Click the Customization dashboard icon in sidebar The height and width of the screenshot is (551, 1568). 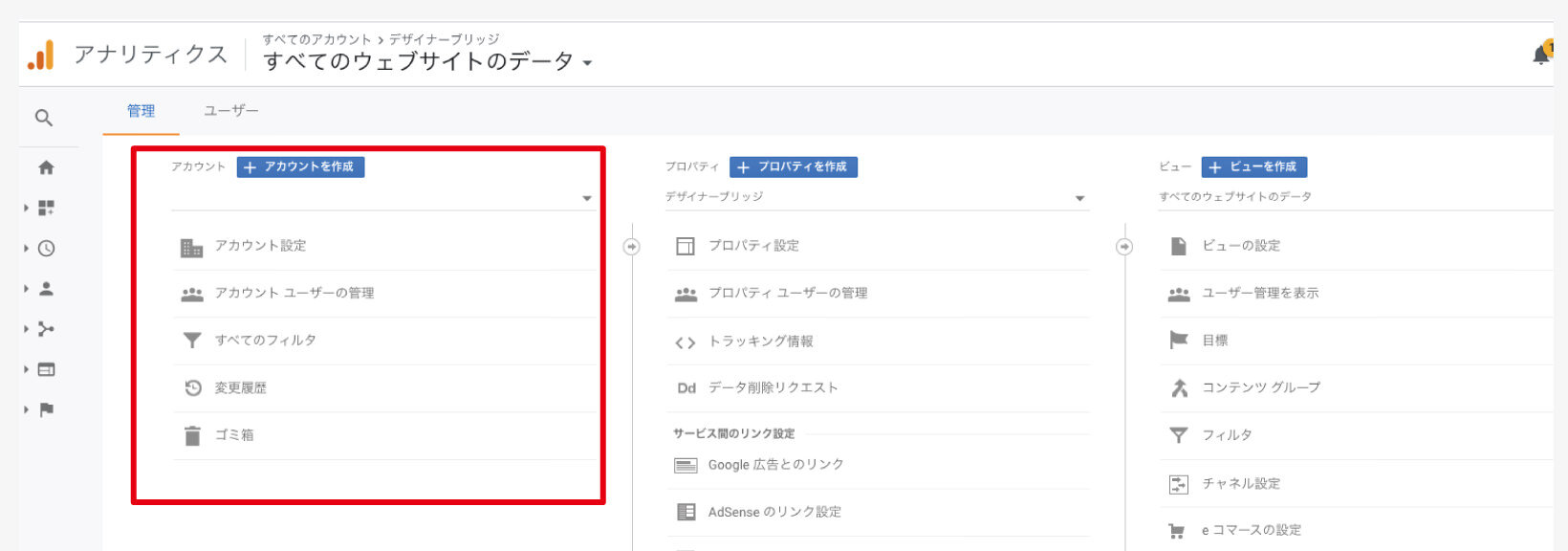point(46,208)
